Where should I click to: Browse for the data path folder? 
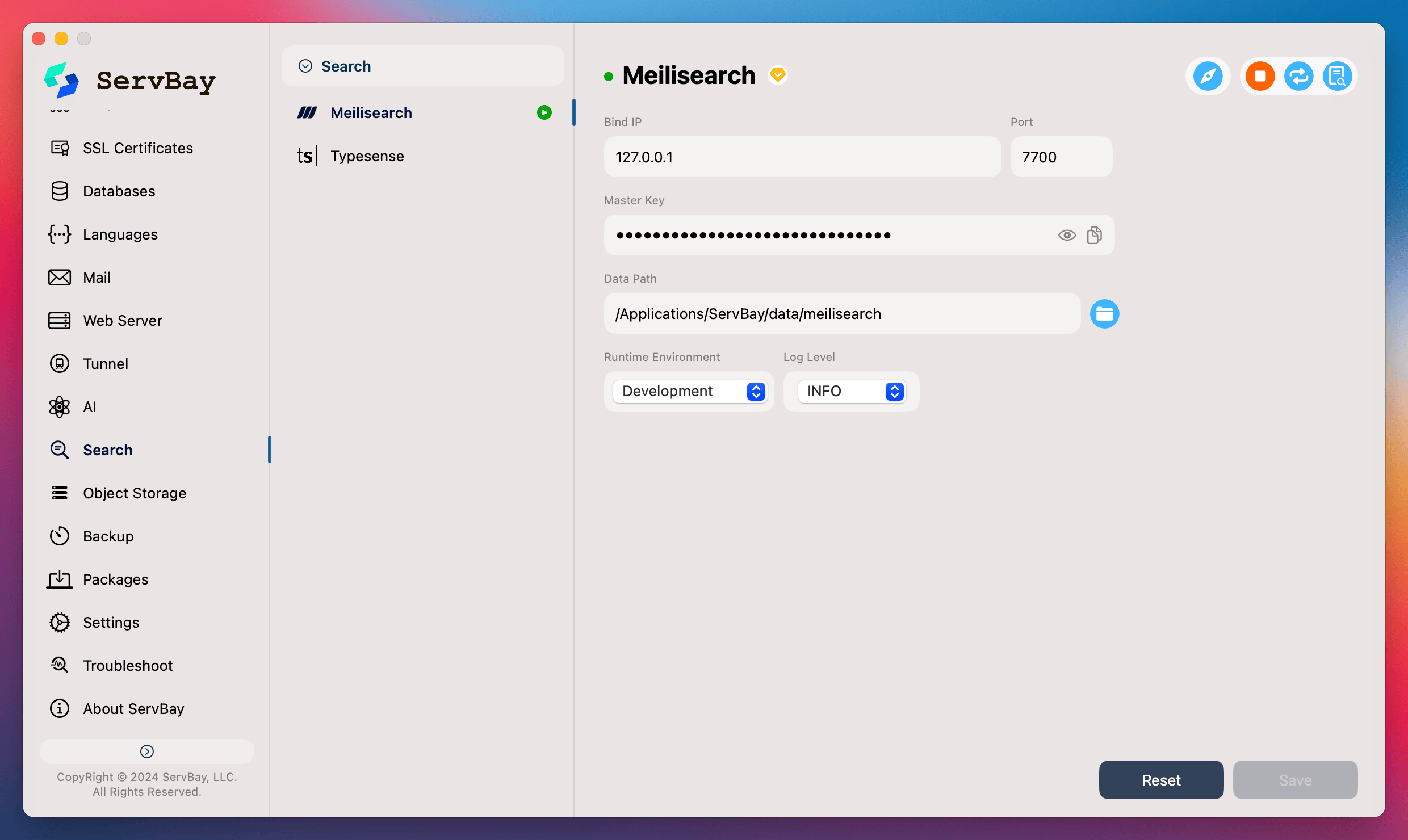tap(1104, 314)
